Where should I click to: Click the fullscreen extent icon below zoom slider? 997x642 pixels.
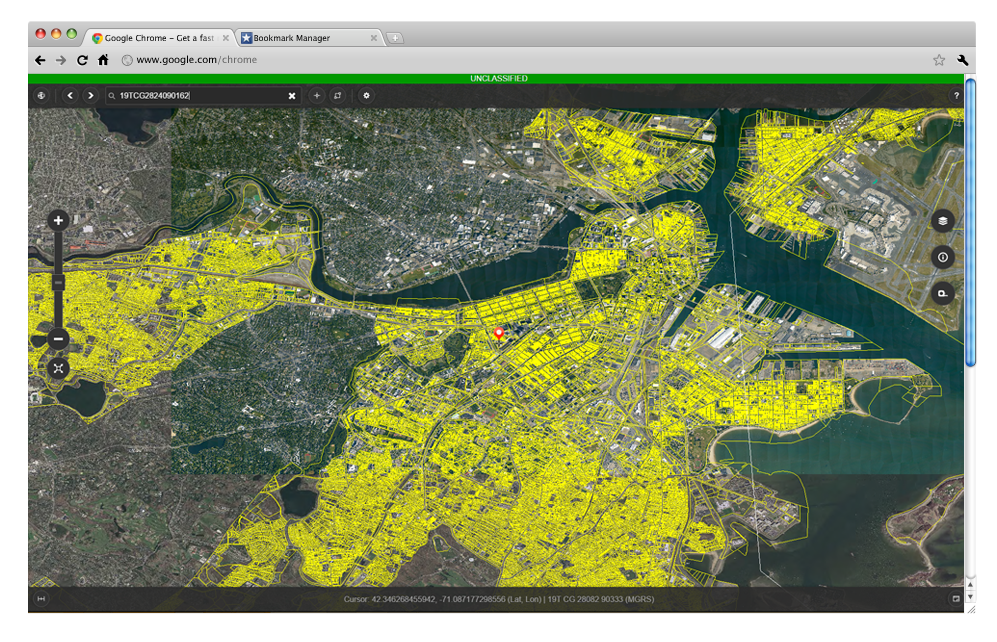[x=58, y=369]
